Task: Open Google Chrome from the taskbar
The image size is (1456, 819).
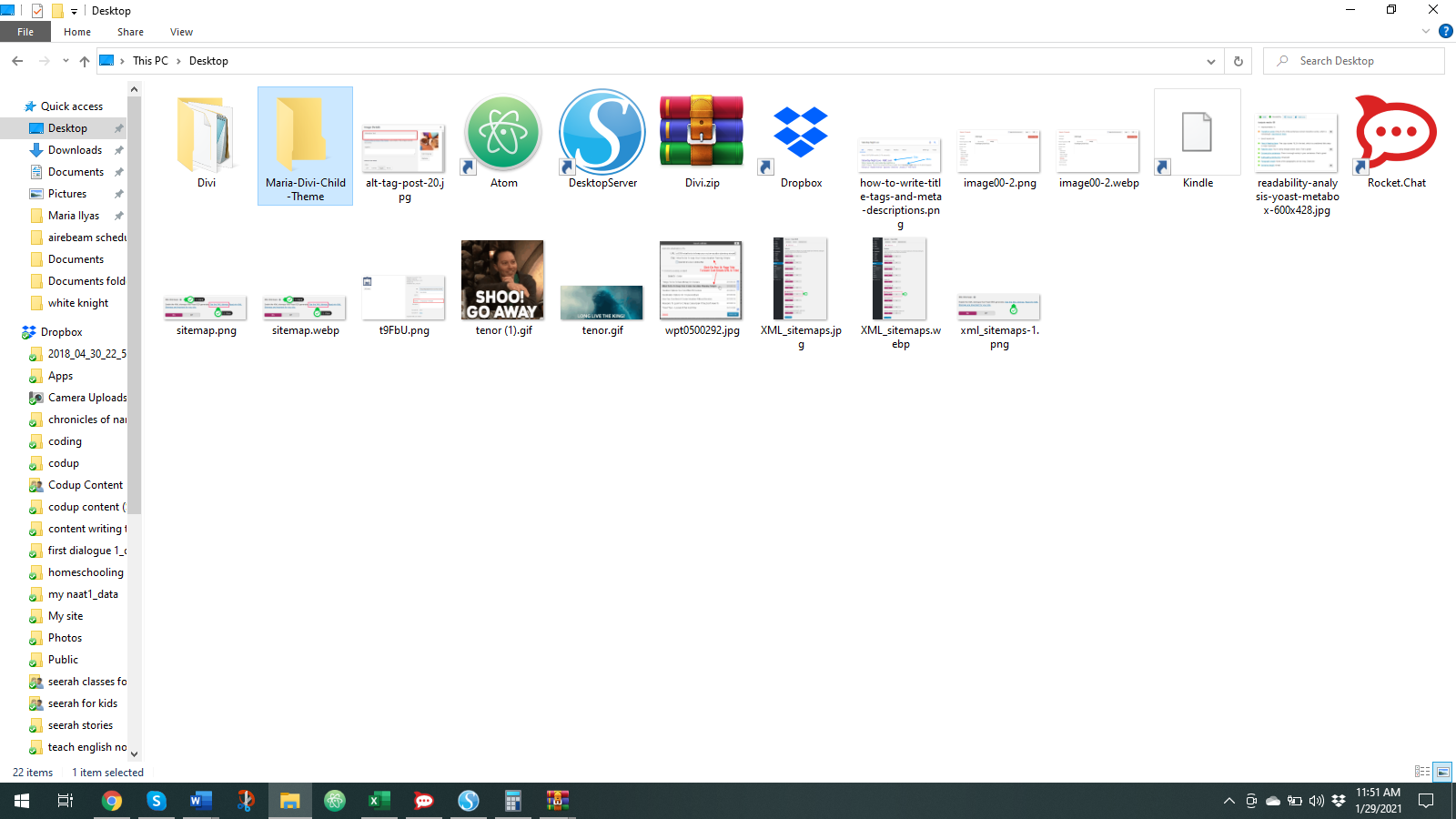Action: 112,801
